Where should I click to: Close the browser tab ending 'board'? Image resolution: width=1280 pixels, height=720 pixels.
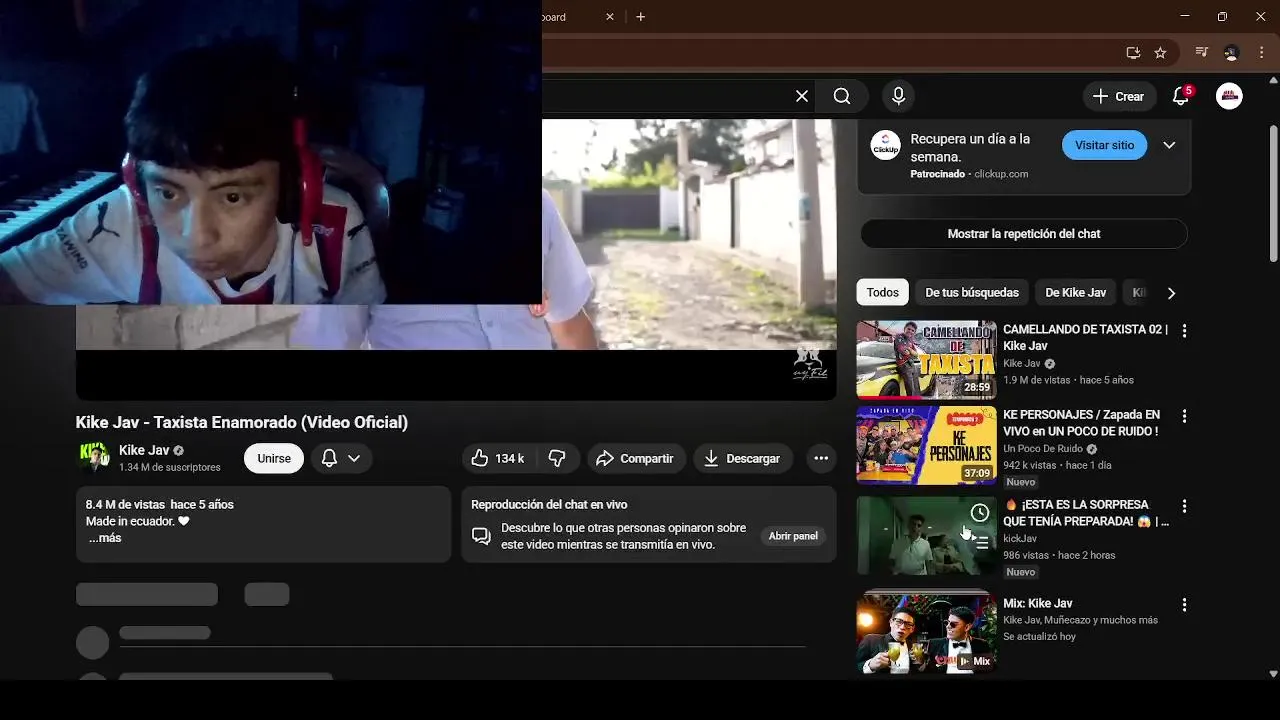pos(610,17)
